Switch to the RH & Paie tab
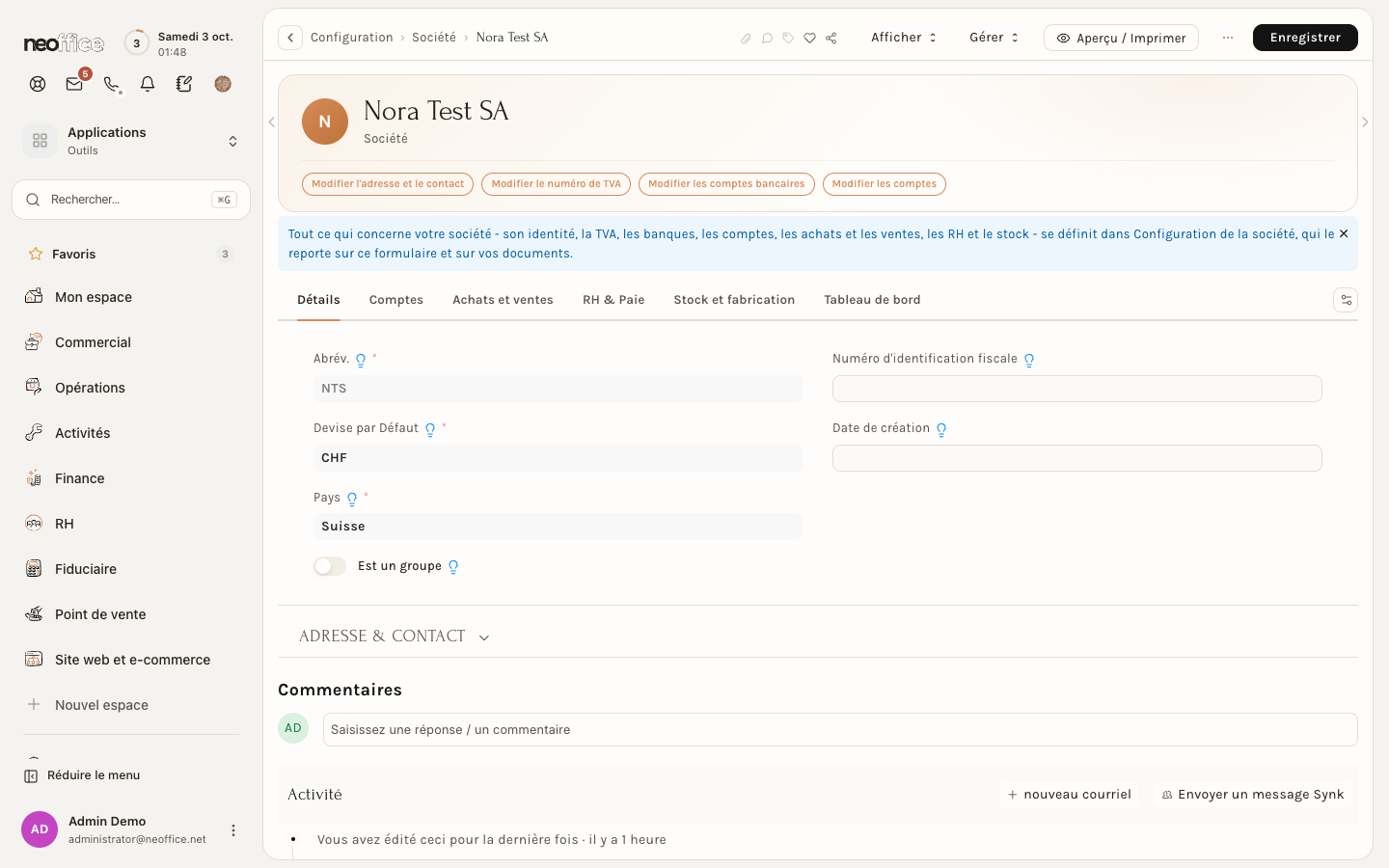The width and height of the screenshot is (1389, 868). click(613, 300)
